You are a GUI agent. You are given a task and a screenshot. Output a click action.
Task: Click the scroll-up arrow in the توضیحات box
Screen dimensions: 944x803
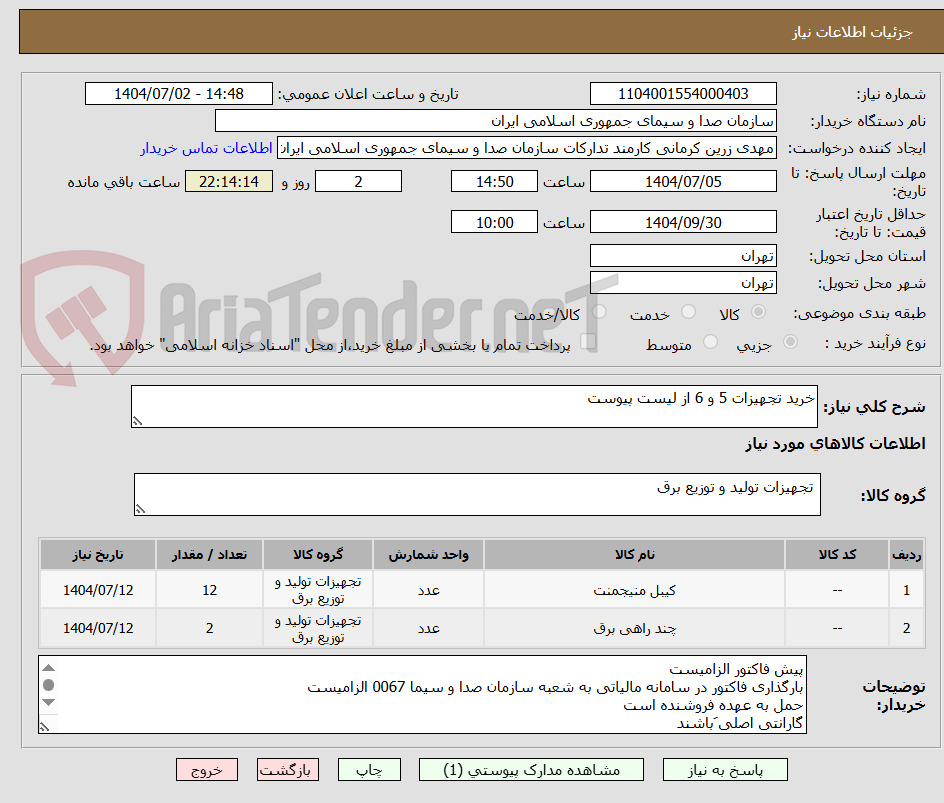(47, 666)
